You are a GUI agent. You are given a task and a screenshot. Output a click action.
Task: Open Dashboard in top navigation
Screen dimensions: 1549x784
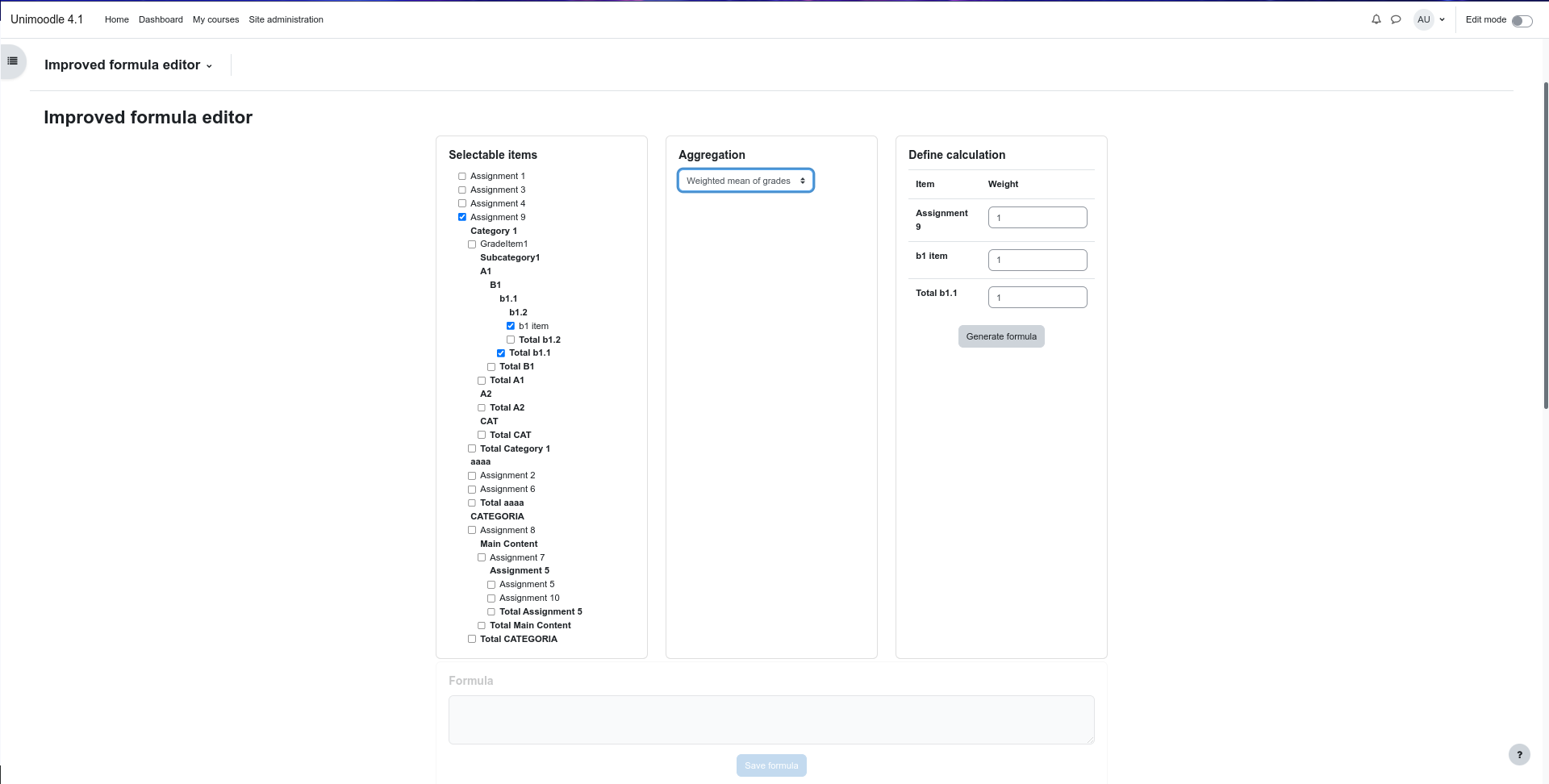(161, 19)
